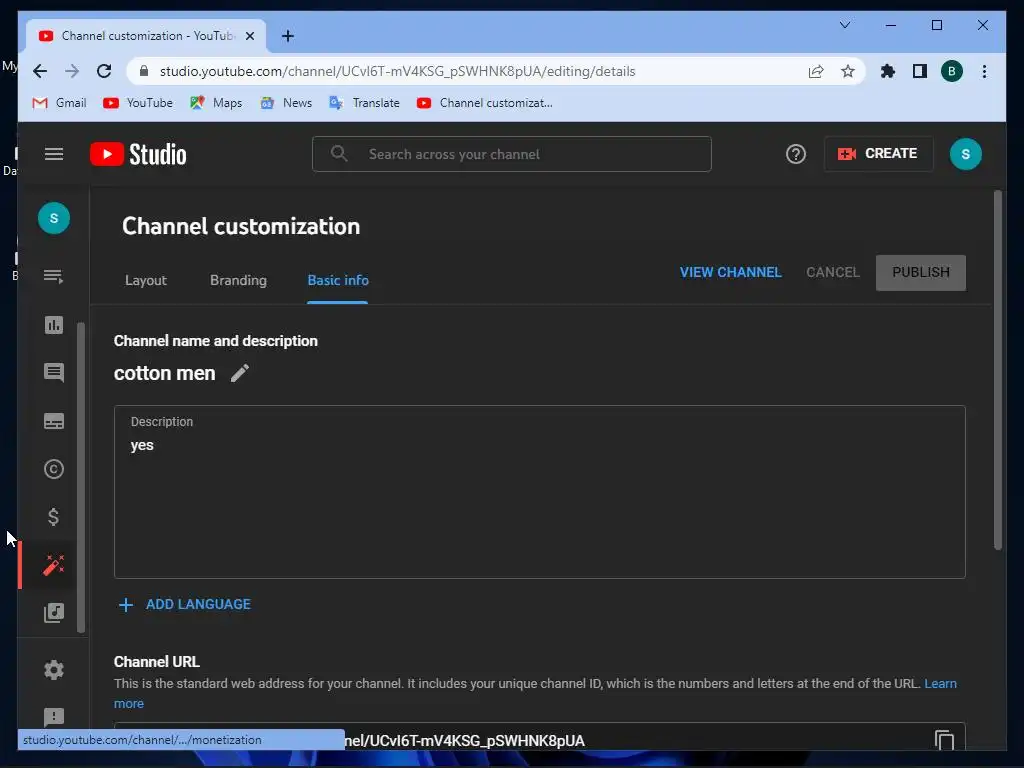1024x768 pixels.
Task: Open the Content sidebar icon
Action: coord(54,276)
